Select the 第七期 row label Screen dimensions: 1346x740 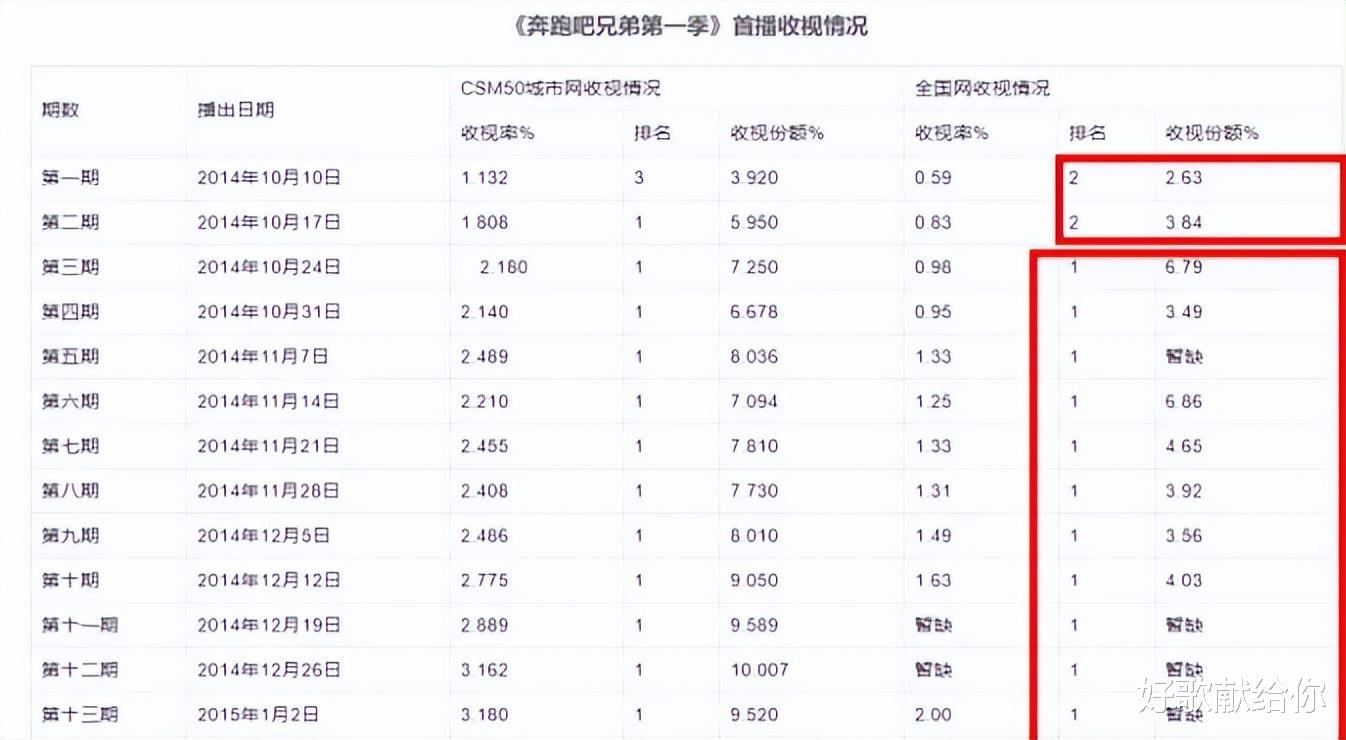point(70,446)
